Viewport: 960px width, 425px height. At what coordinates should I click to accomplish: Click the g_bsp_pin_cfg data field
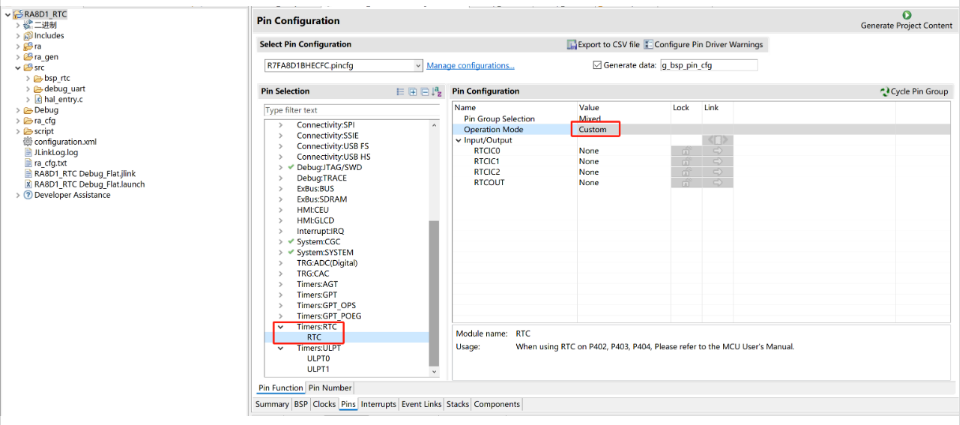pyautogui.click(x=708, y=65)
